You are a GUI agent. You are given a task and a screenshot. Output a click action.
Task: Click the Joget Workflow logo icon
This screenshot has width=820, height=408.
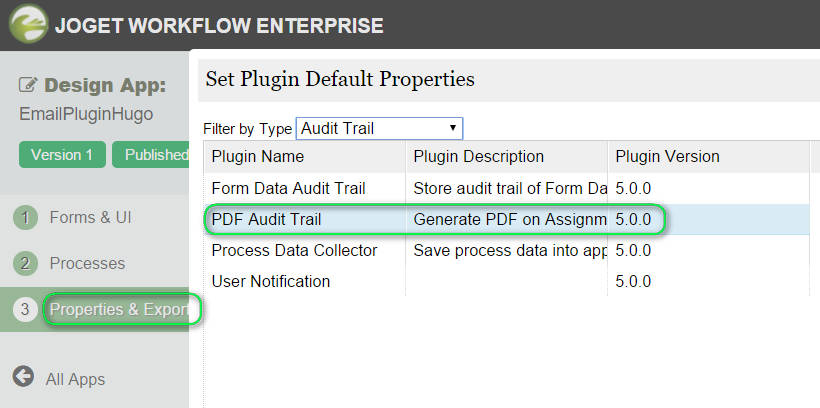click(30, 23)
